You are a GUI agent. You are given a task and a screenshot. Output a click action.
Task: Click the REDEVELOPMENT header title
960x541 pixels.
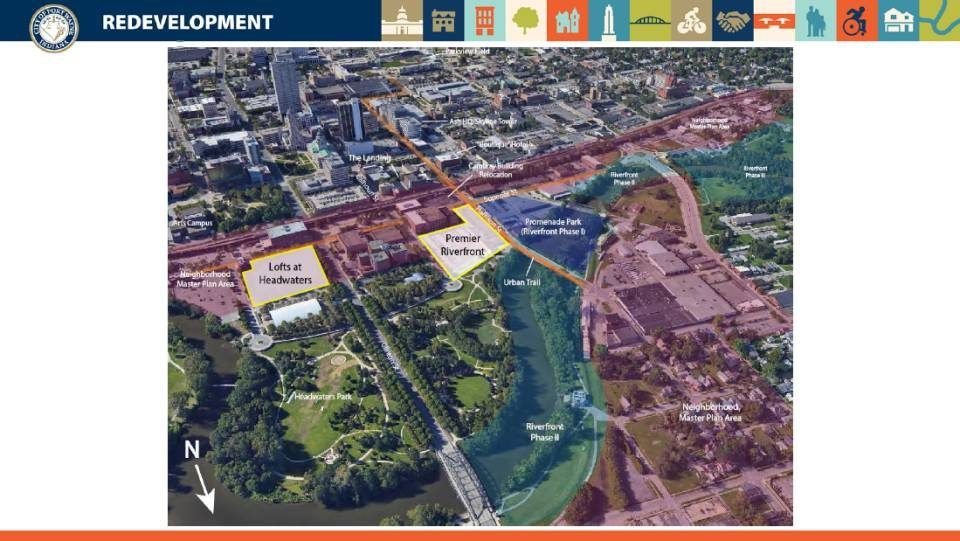click(187, 22)
